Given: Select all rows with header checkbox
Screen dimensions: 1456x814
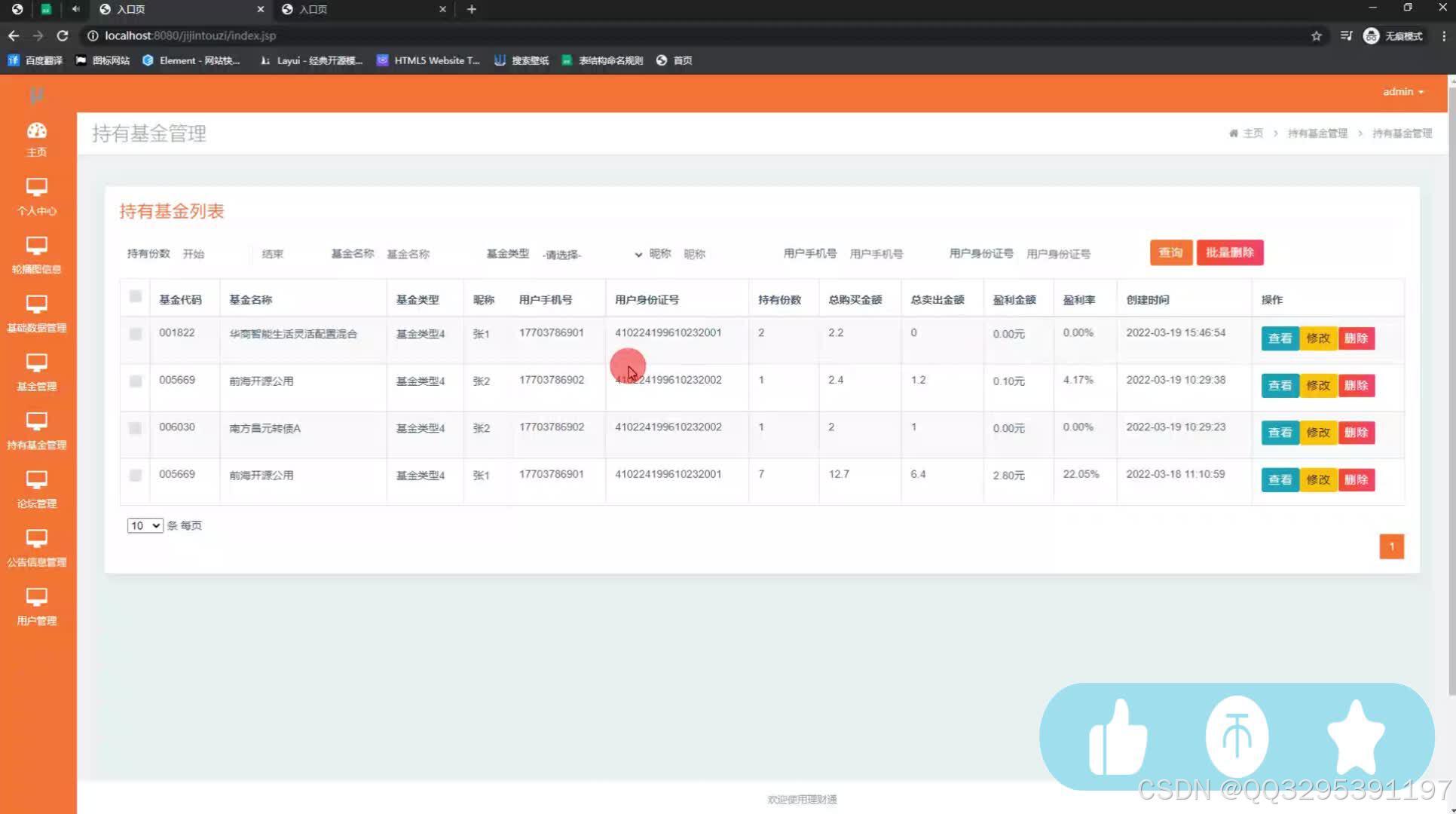Looking at the screenshot, I should [x=136, y=296].
